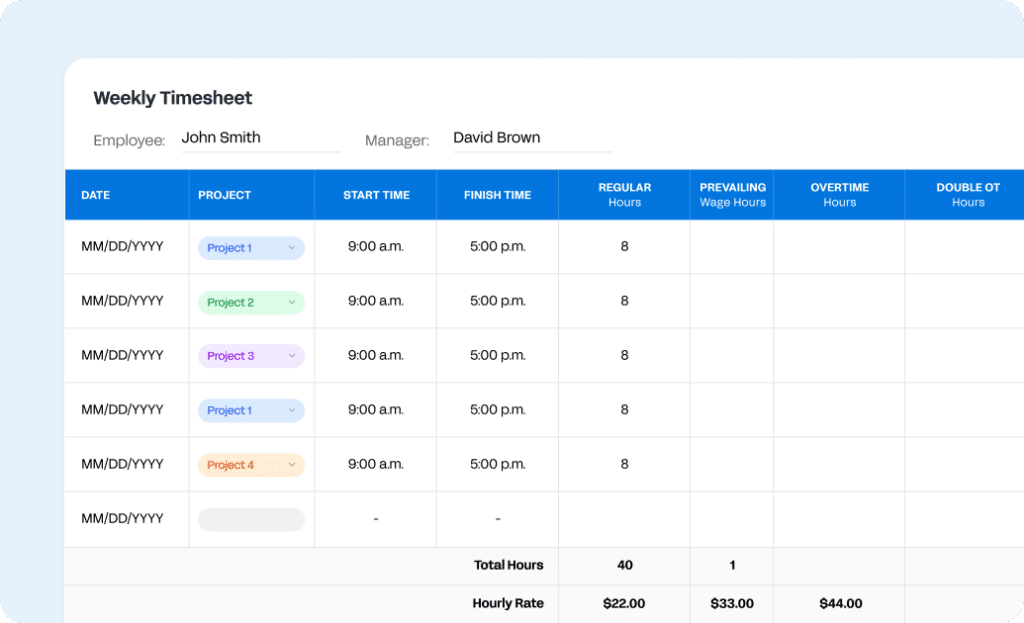1024x623 pixels.
Task: Click the regular hours 8 in Project 2 row
Action: pos(624,301)
